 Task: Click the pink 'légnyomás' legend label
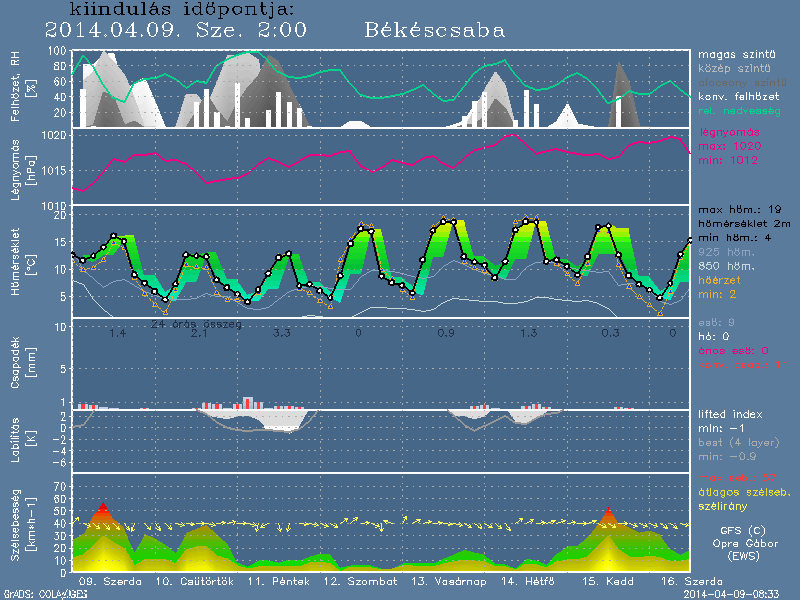coord(731,132)
